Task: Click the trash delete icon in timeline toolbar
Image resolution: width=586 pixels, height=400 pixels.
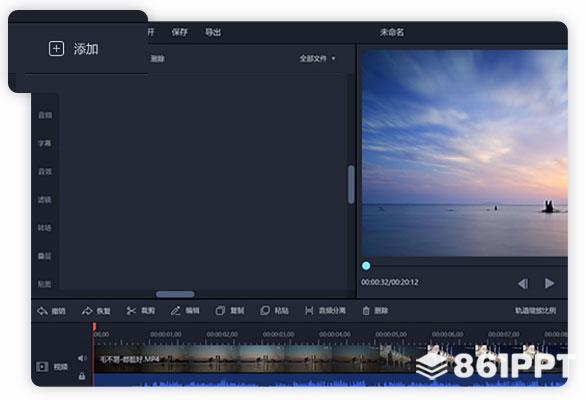Action: 366,311
